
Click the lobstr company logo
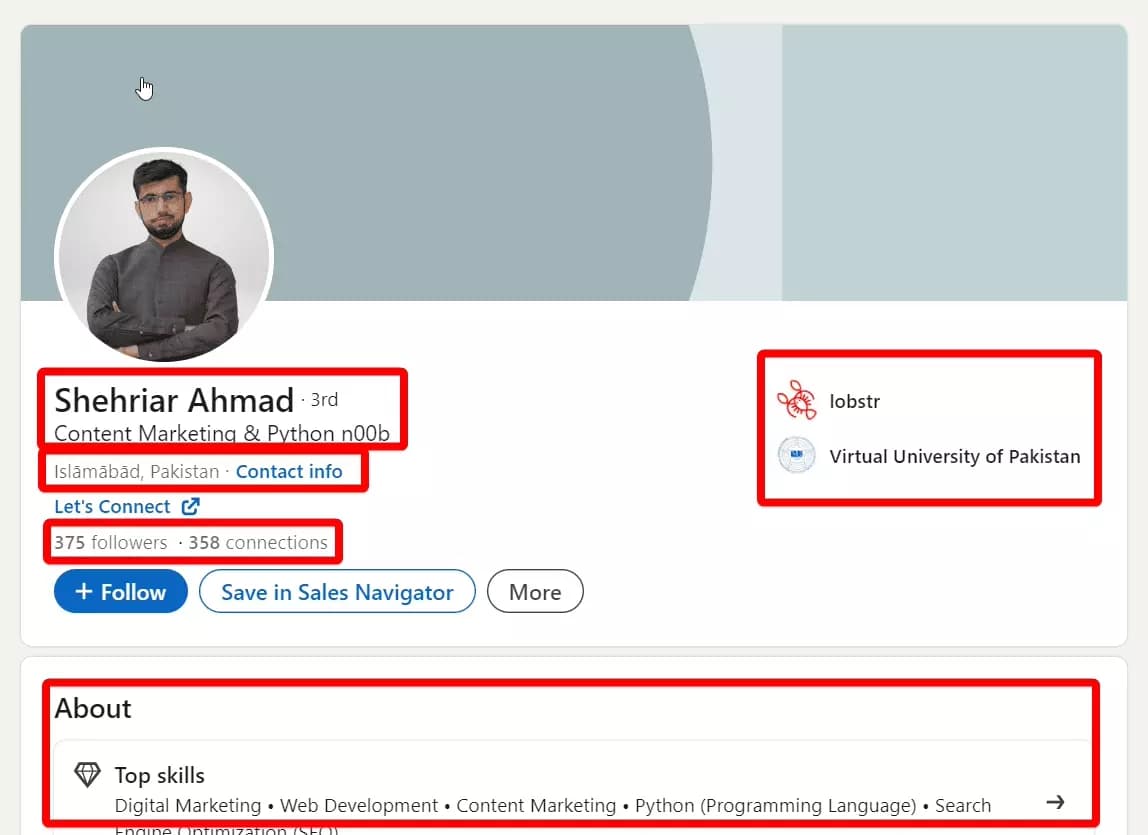coord(796,399)
